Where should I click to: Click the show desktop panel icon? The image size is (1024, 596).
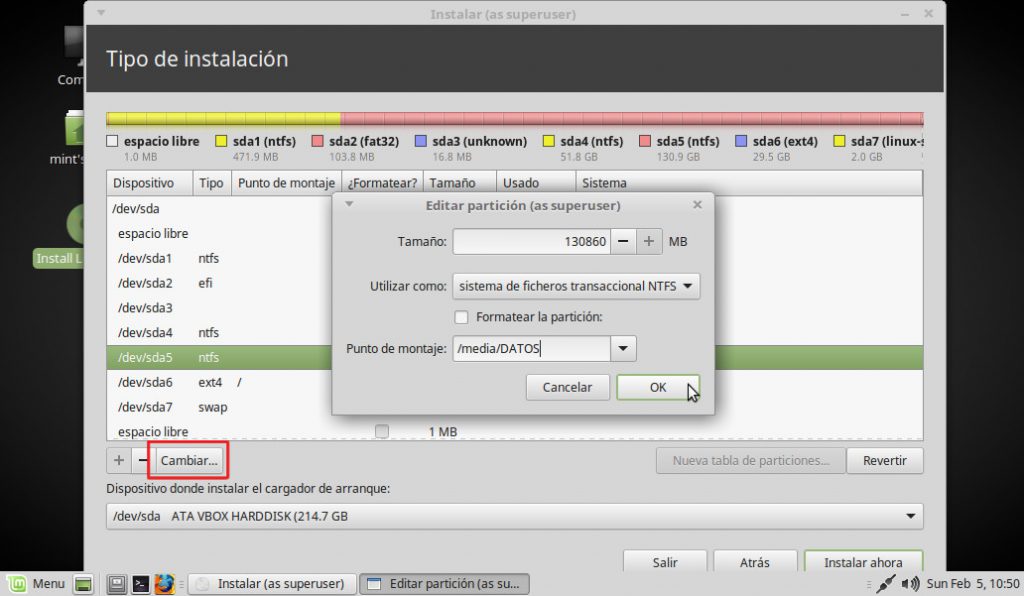tap(84, 584)
